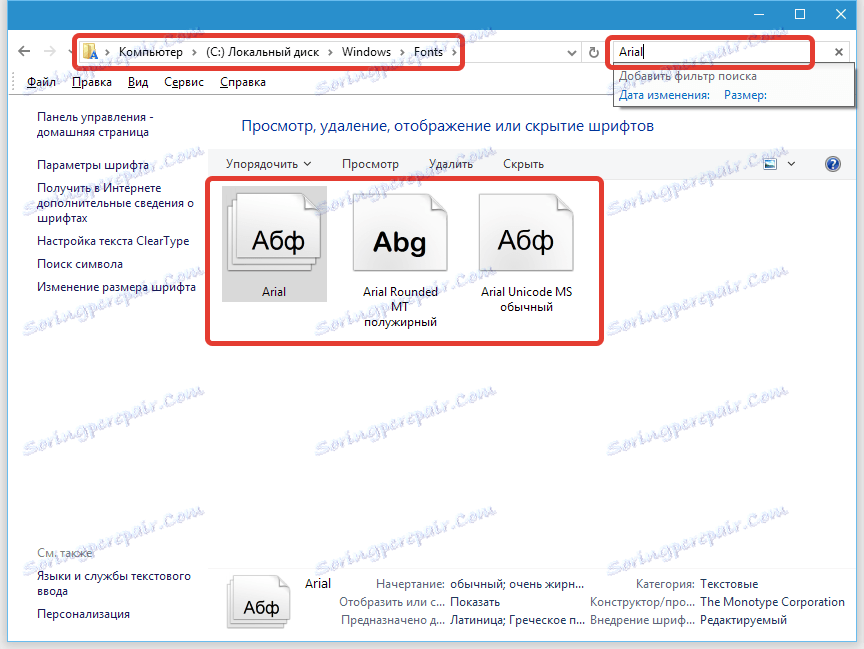
Task: Go forward with the forward arrow
Action: click(x=50, y=51)
